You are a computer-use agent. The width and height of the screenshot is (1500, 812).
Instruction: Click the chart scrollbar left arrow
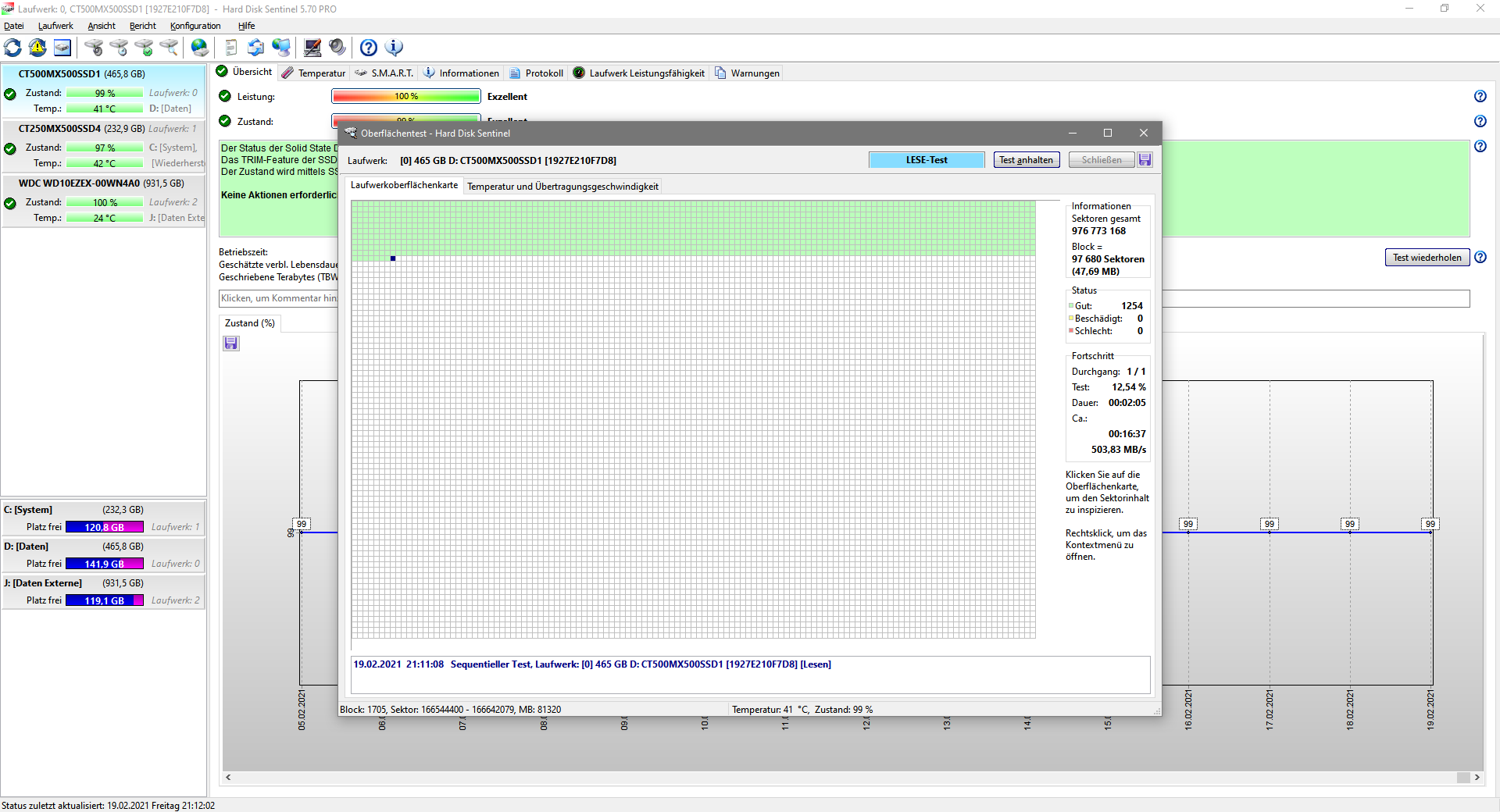tap(228, 778)
